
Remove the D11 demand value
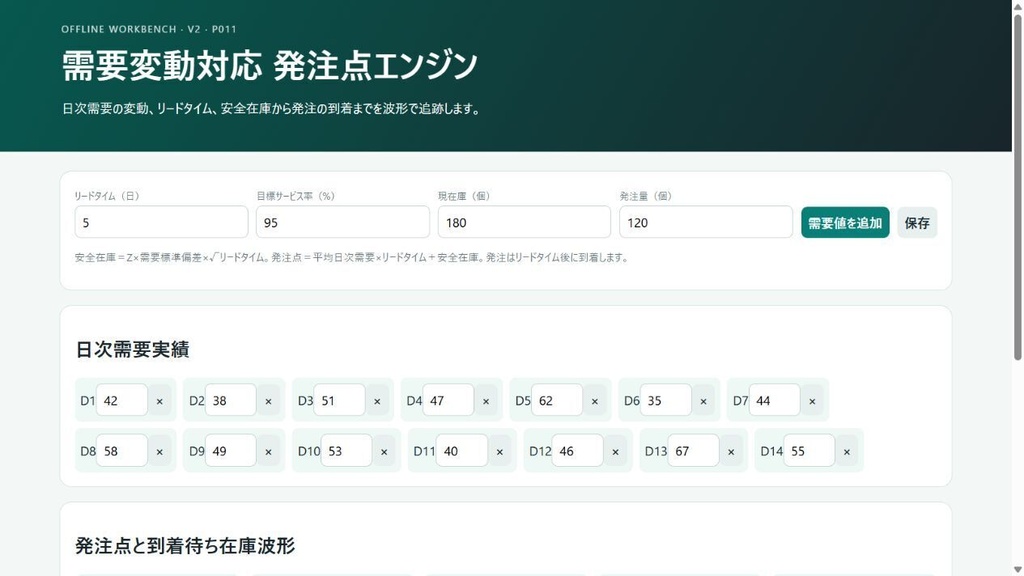pyautogui.click(x=500, y=451)
